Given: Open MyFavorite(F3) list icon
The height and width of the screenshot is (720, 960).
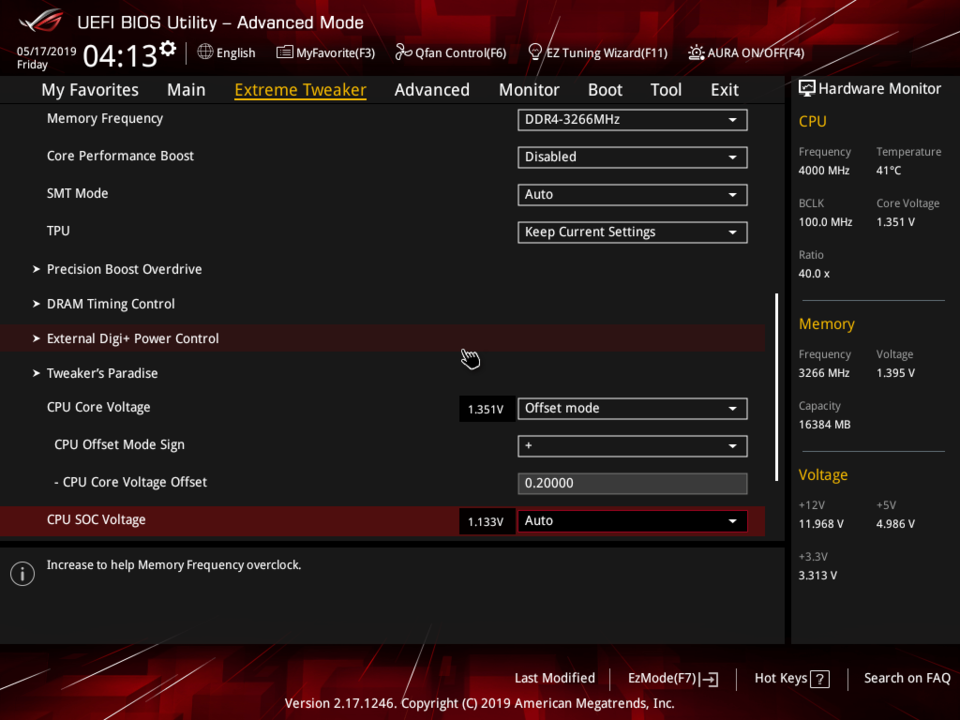Looking at the screenshot, I should pos(285,53).
